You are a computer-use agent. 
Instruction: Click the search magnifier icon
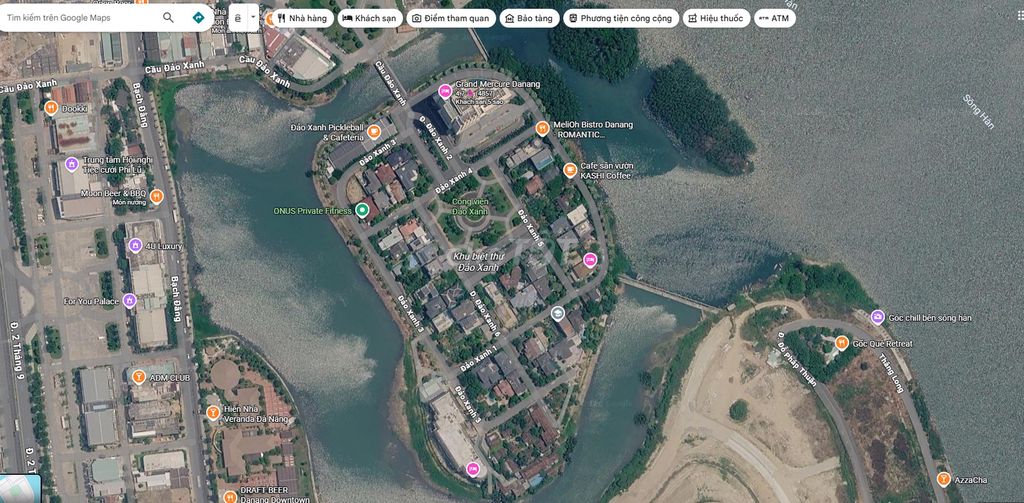coord(168,18)
